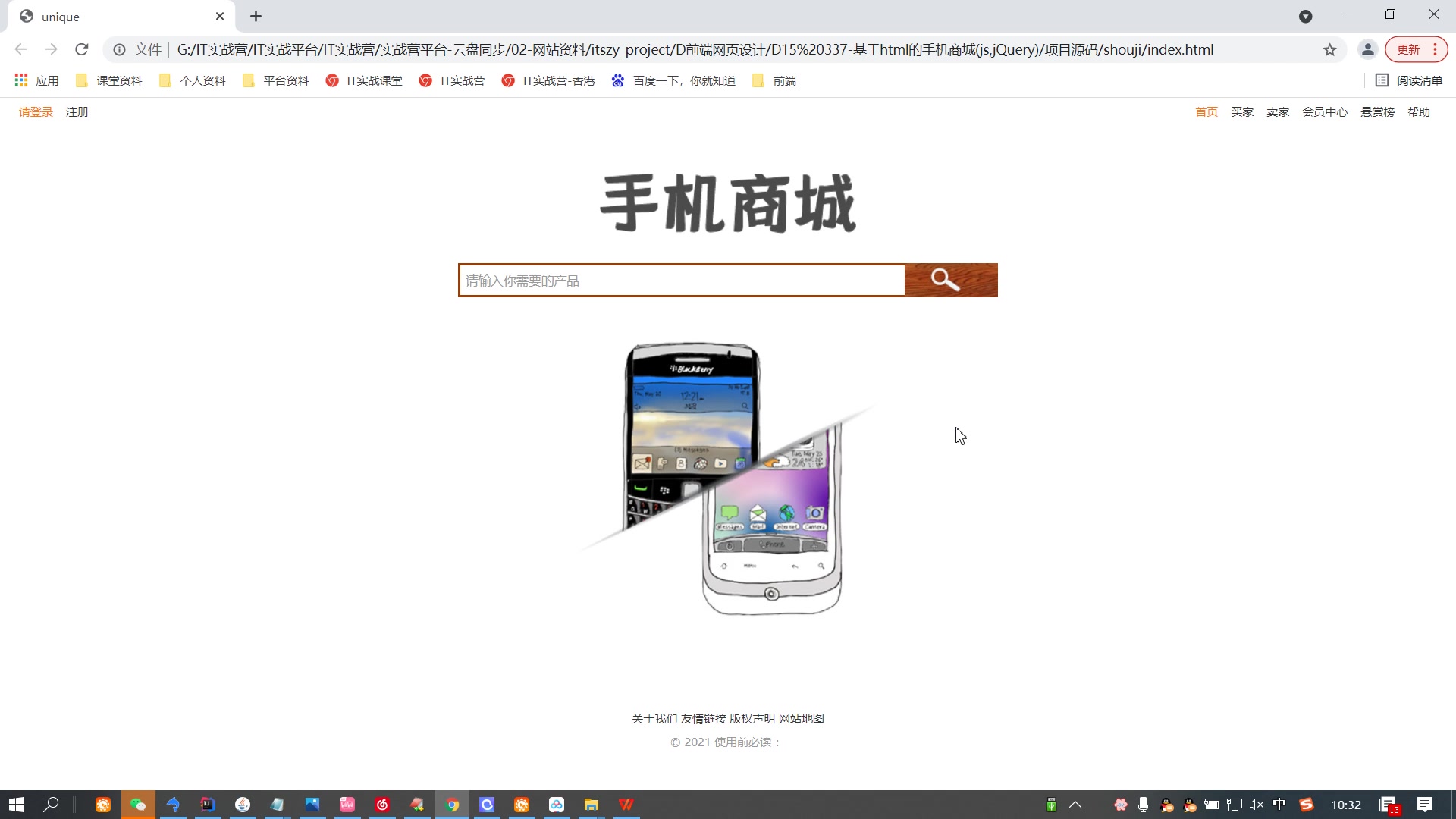1456x819 pixels.
Task: Open Windows taskbar search
Action: [x=51, y=805]
